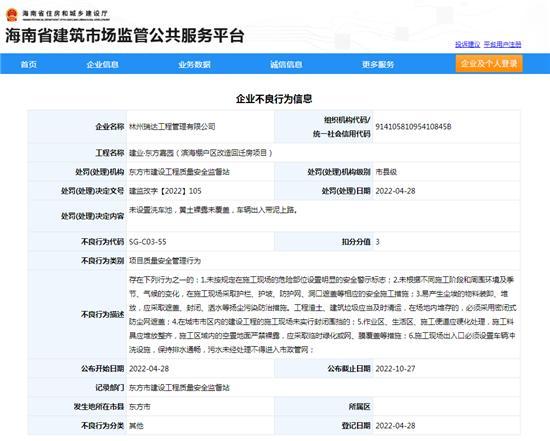This screenshot has height=441, width=550.
Task: Select the 其他 classification value
Action: 136,426
